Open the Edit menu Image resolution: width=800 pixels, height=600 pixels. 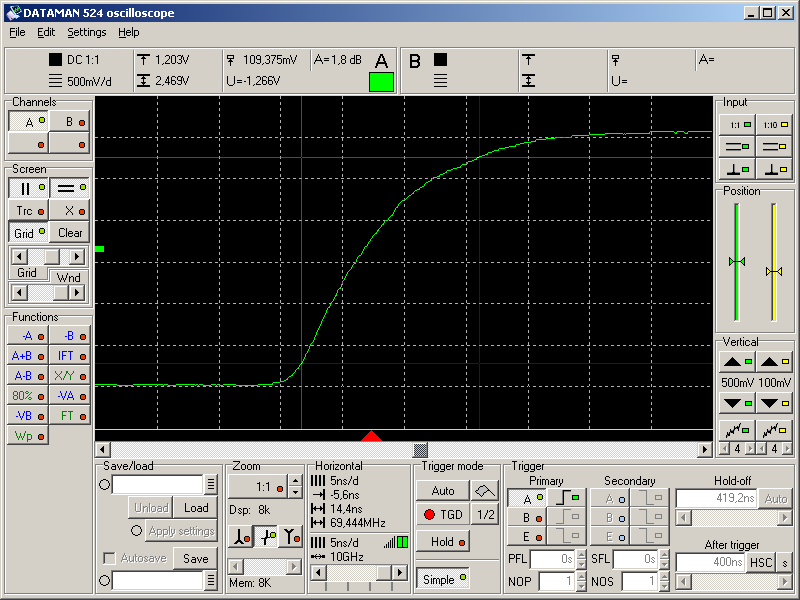pyautogui.click(x=46, y=32)
